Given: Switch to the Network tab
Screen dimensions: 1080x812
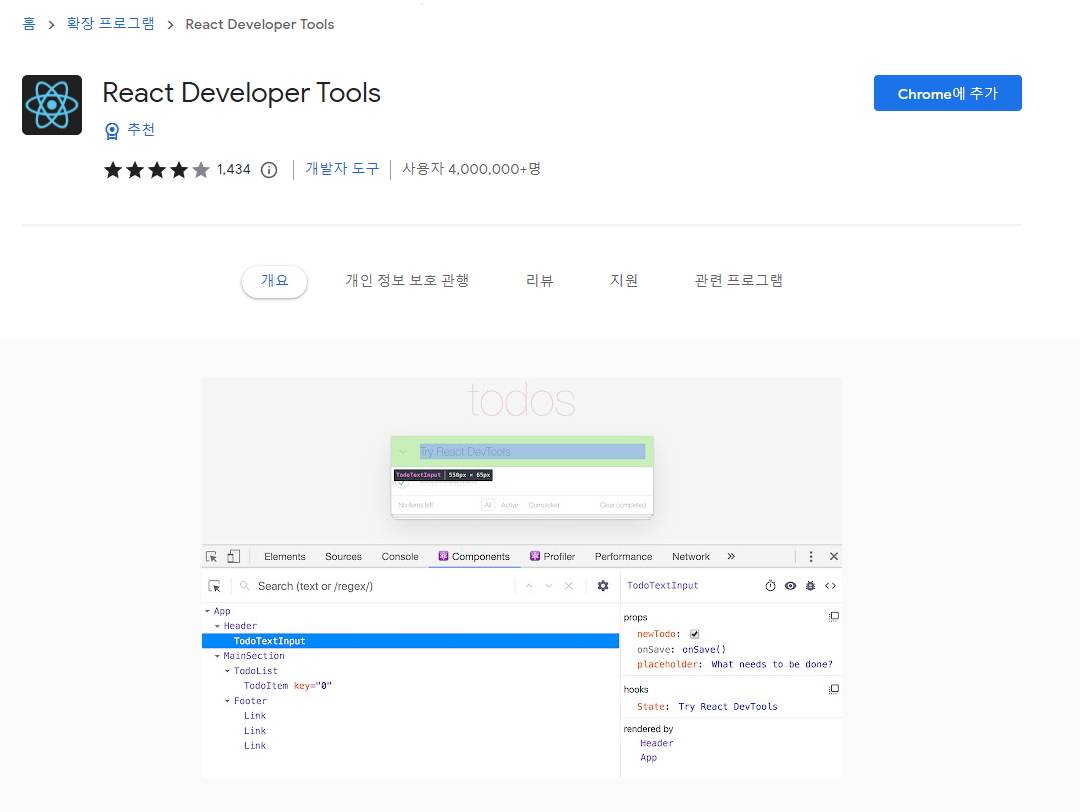Looking at the screenshot, I should (x=691, y=556).
